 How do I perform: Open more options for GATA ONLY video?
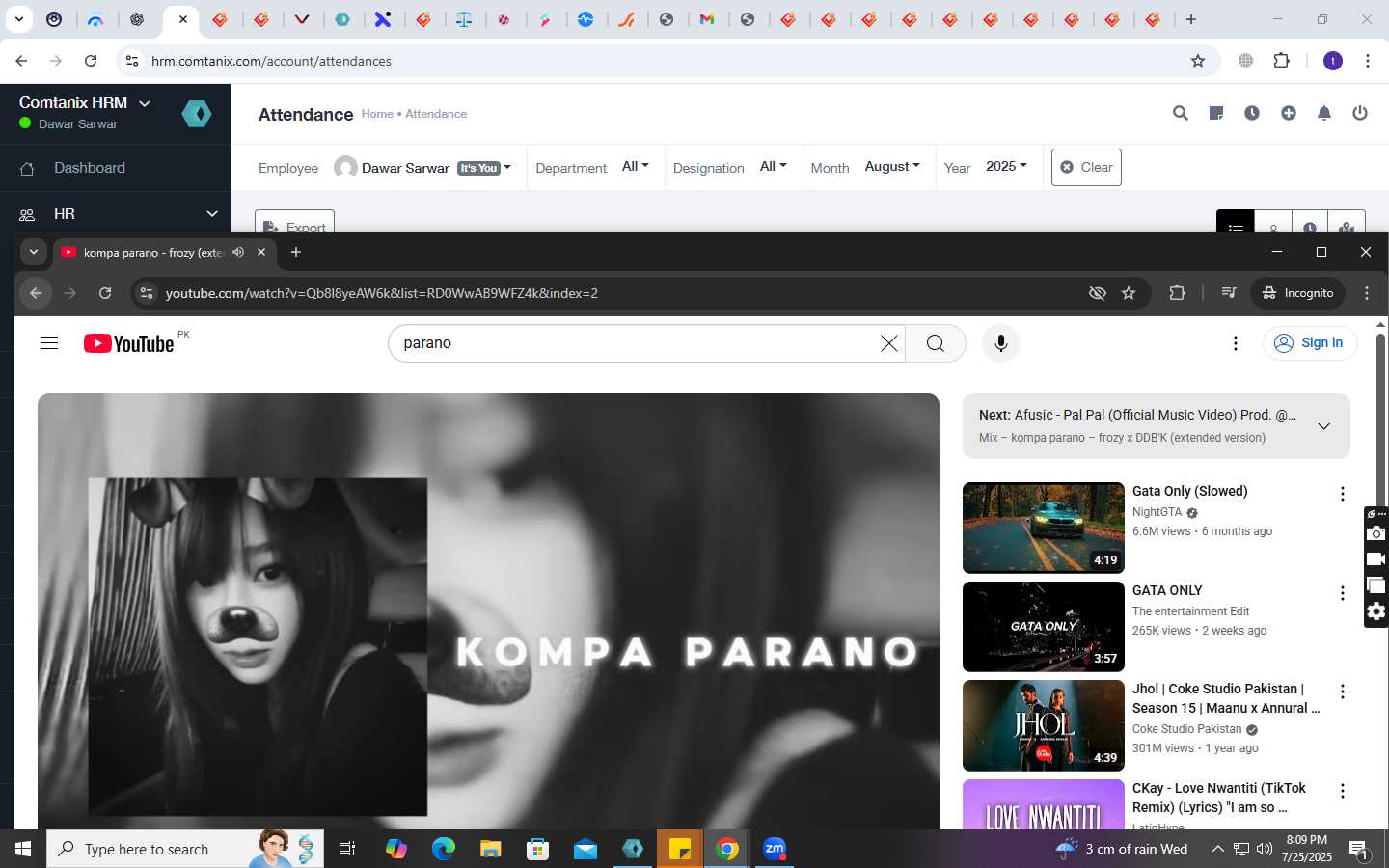1342,593
